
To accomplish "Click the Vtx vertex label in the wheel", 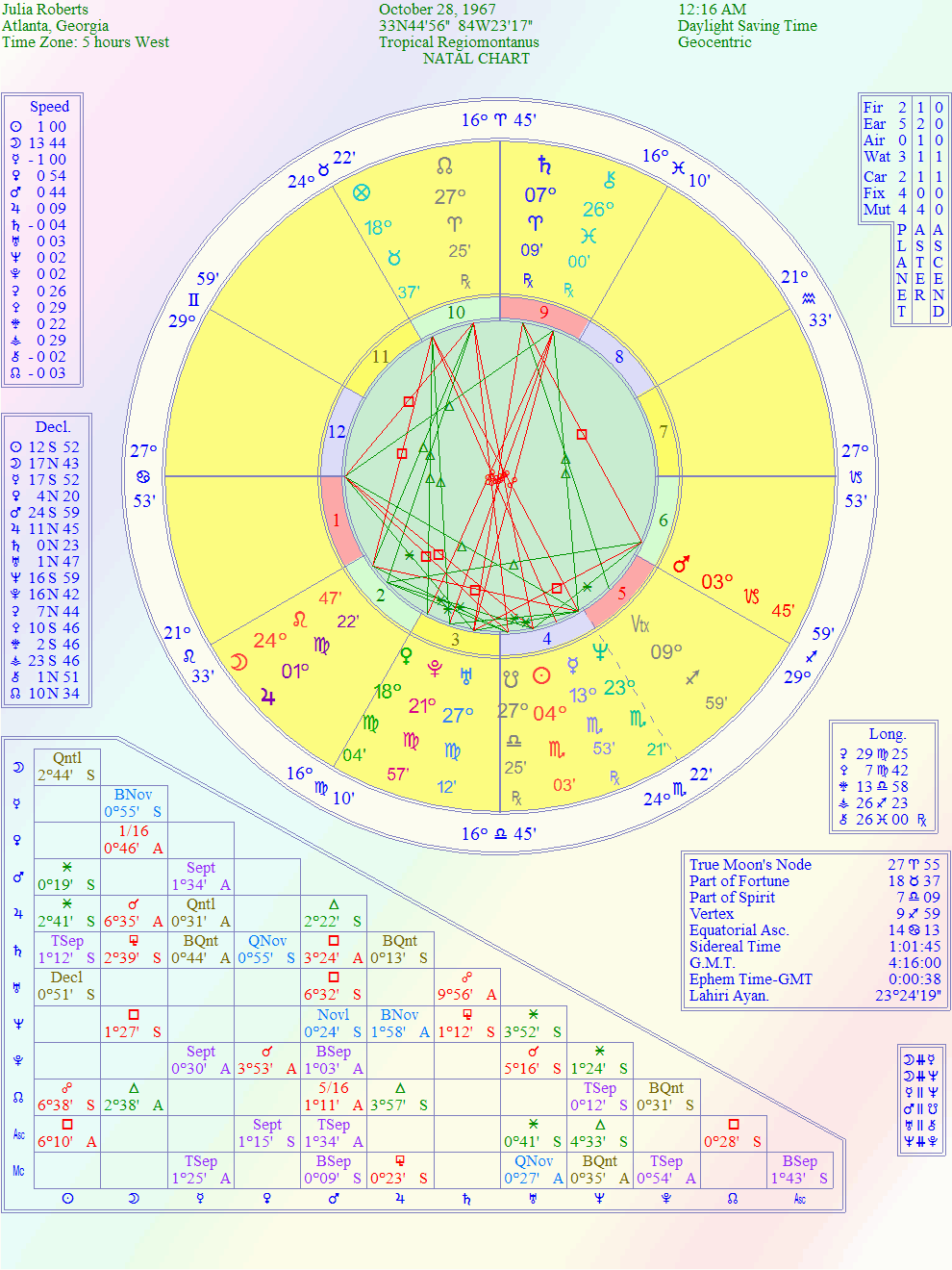I will pyautogui.click(x=639, y=624).
